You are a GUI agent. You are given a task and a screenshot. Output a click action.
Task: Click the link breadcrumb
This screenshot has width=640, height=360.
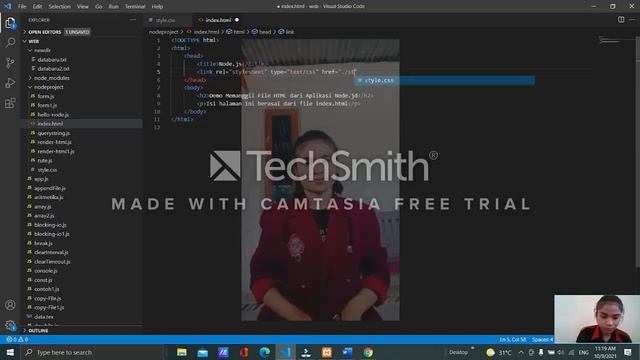click(x=289, y=32)
